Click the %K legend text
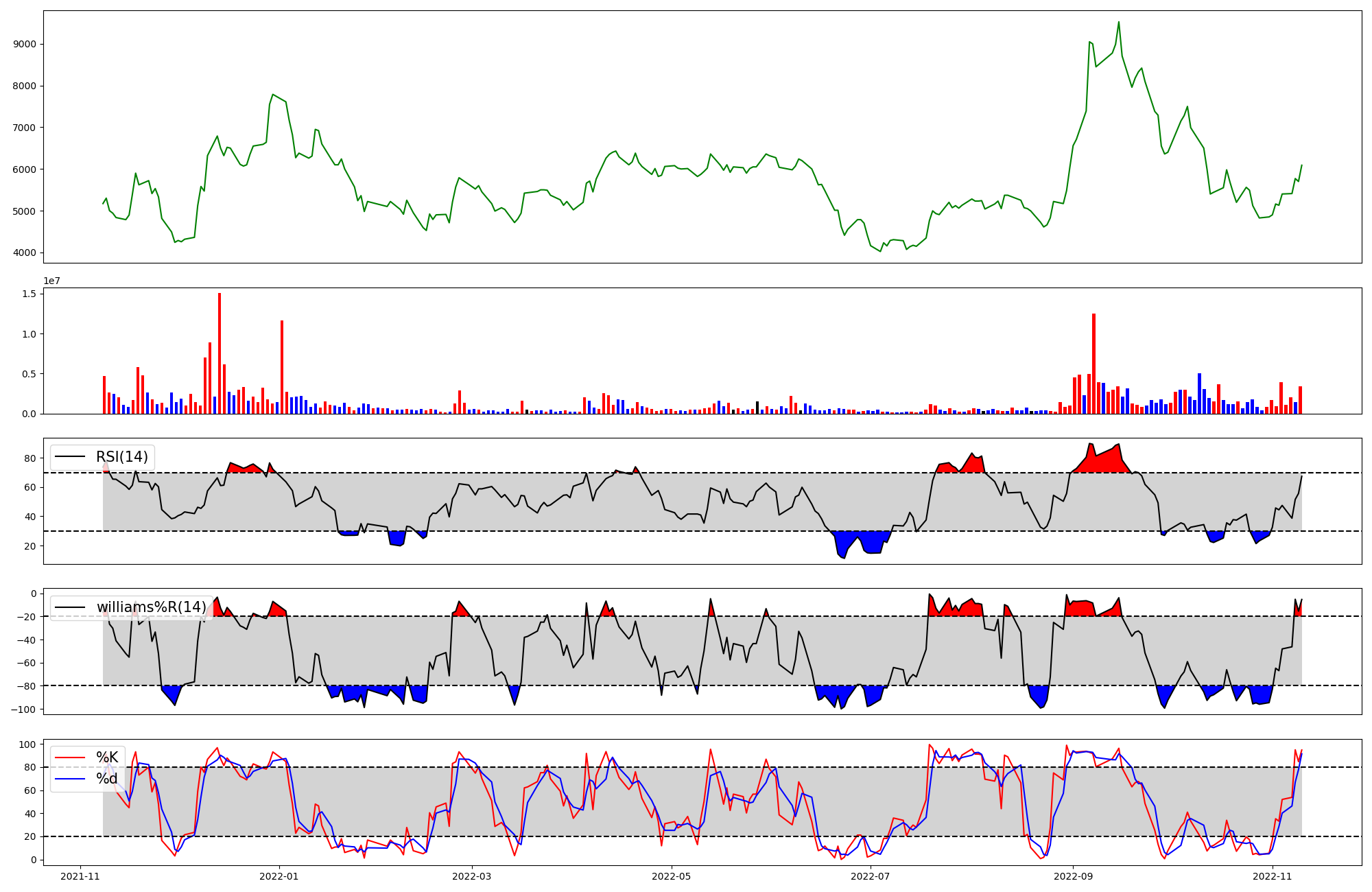Image resolution: width=1372 pixels, height=892 pixels. 107,758
